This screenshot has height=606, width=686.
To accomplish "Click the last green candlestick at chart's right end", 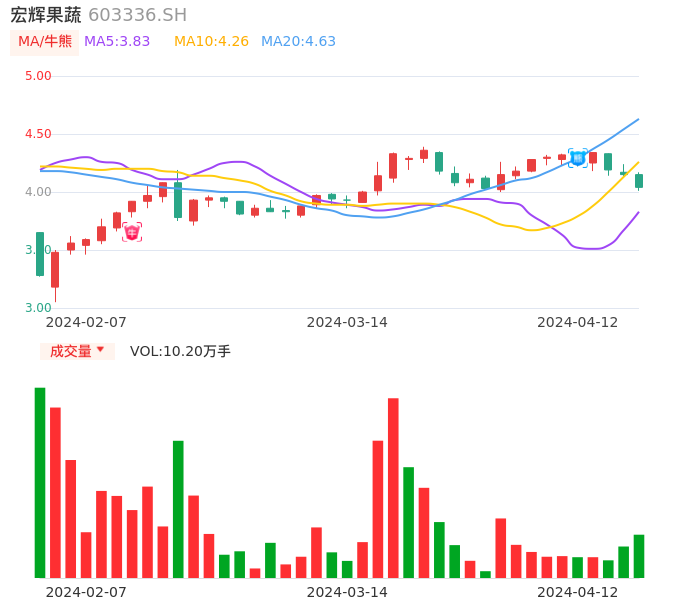I will point(639,181).
